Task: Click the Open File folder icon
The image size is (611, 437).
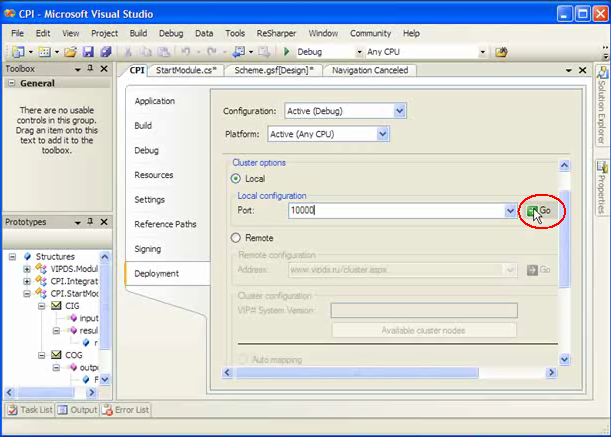Action: coord(71,52)
